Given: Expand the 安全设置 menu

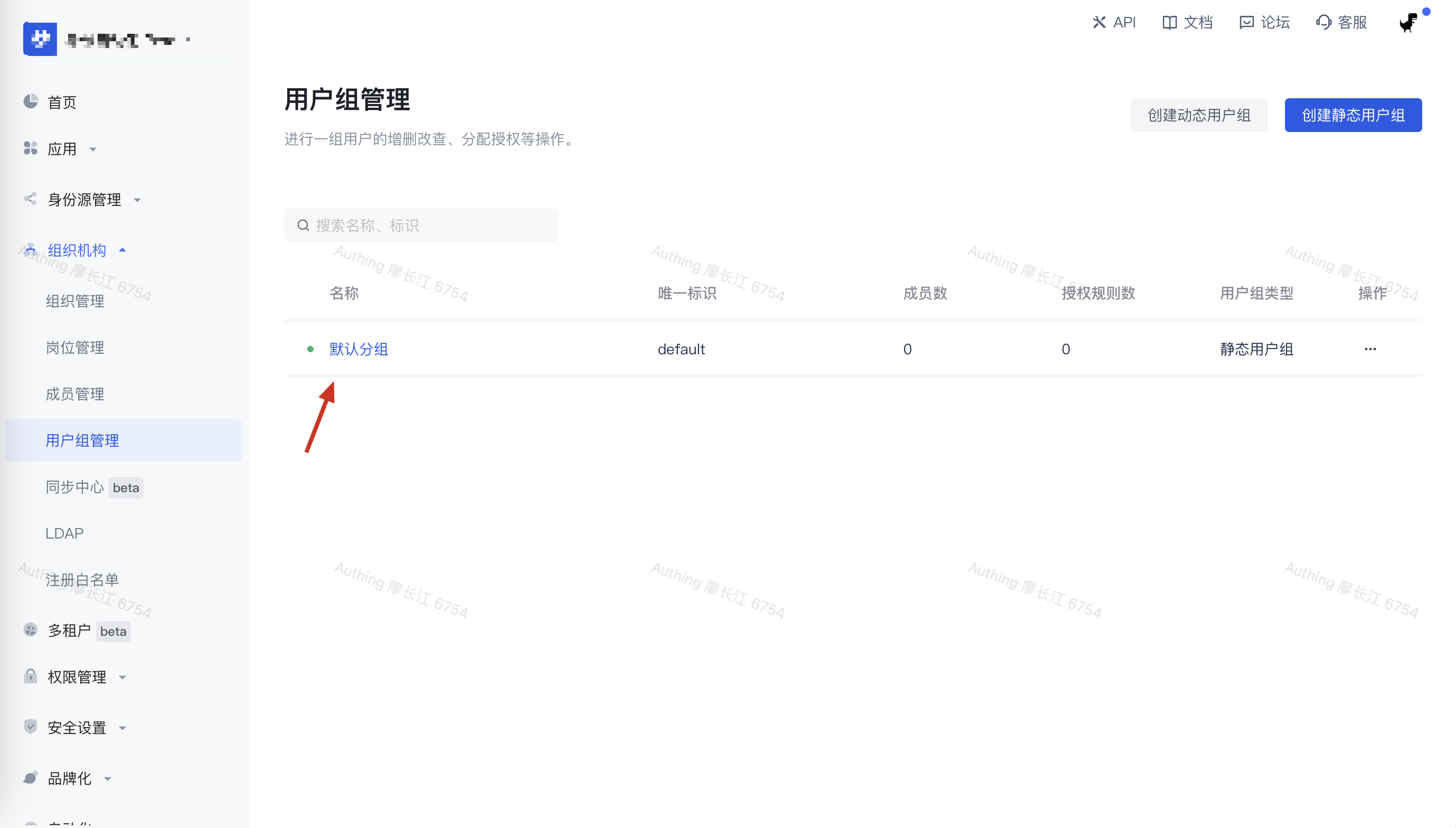Looking at the screenshot, I should (76, 727).
